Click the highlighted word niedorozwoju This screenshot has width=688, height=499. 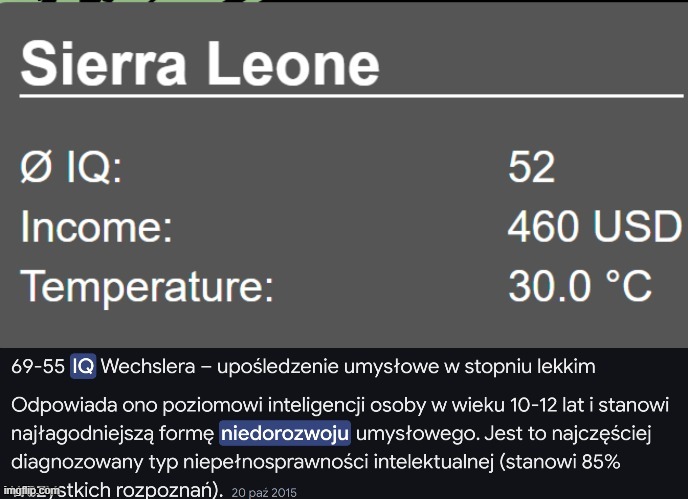285,434
